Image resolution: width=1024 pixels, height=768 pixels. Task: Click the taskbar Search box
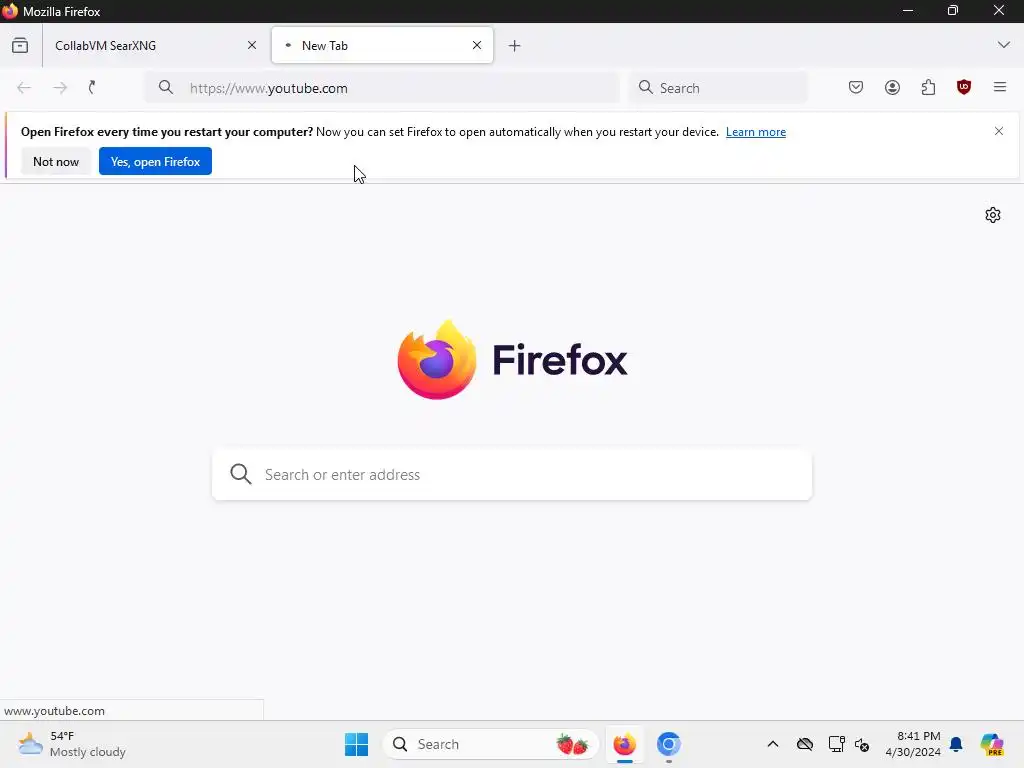[x=490, y=744]
